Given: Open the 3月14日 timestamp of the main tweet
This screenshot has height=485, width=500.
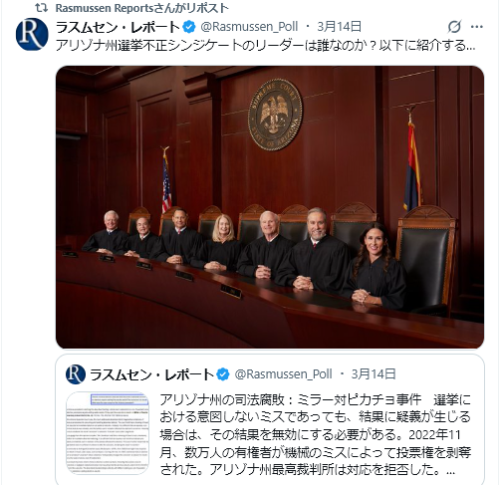Looking at the screenshot, I should (x=339, y=27).
